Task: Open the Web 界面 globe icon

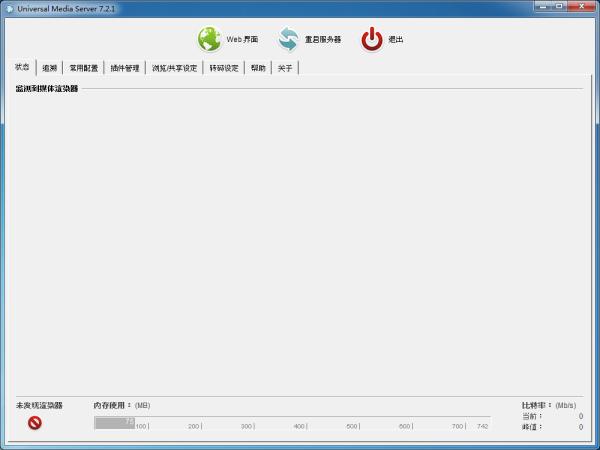Action: point(209,39)
